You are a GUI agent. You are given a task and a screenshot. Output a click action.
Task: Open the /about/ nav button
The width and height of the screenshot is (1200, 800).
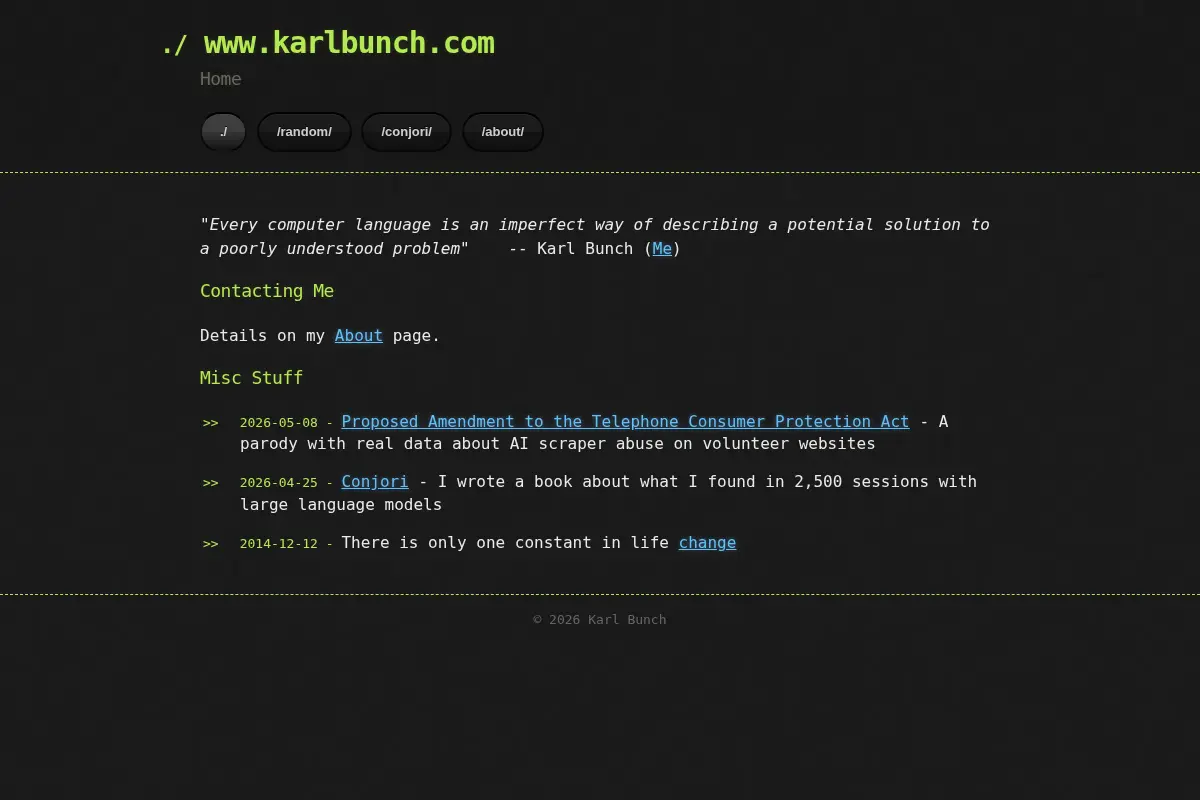coord(503,132)
